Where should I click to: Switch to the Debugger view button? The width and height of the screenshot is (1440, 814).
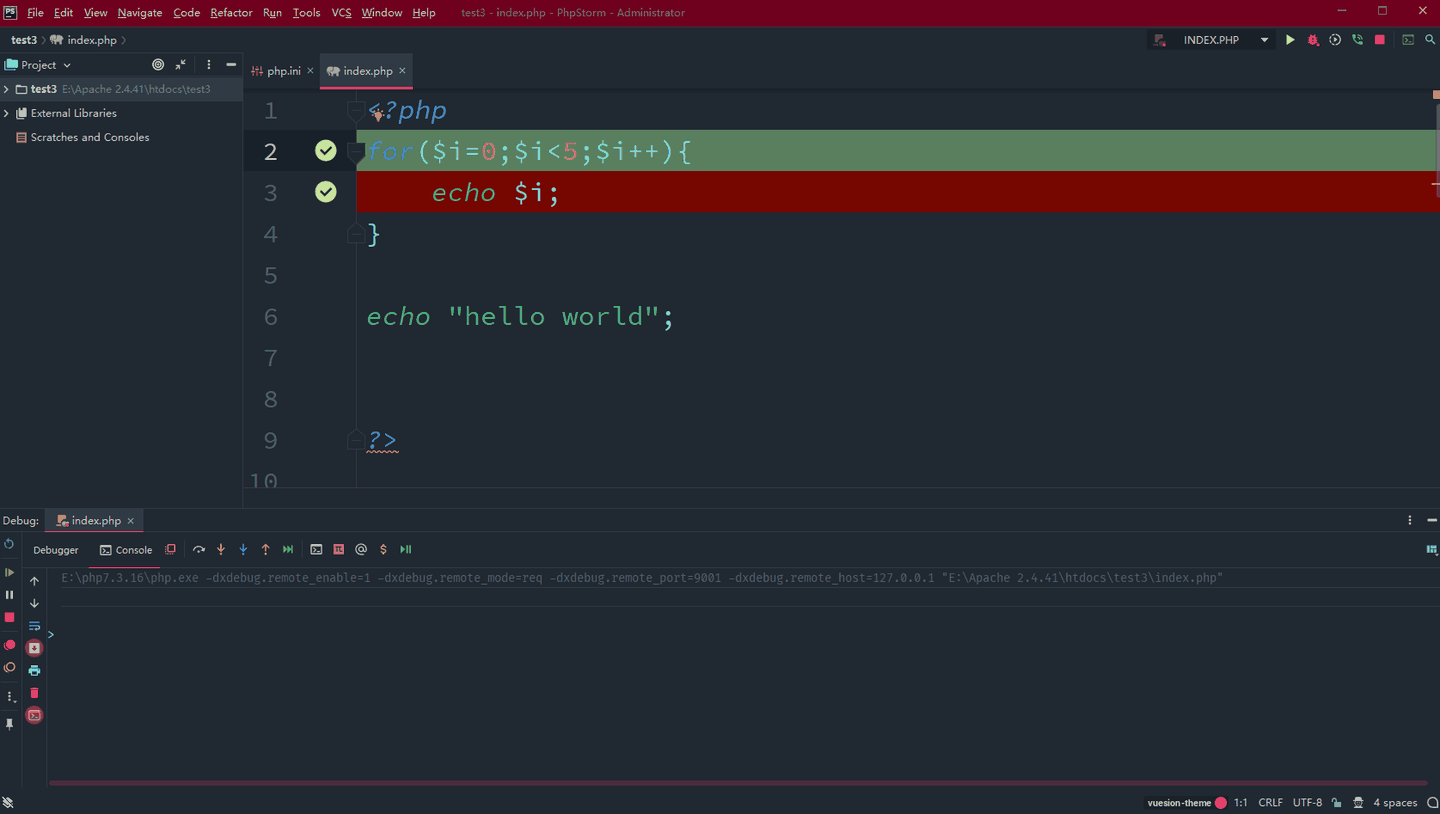pos(55,549)
